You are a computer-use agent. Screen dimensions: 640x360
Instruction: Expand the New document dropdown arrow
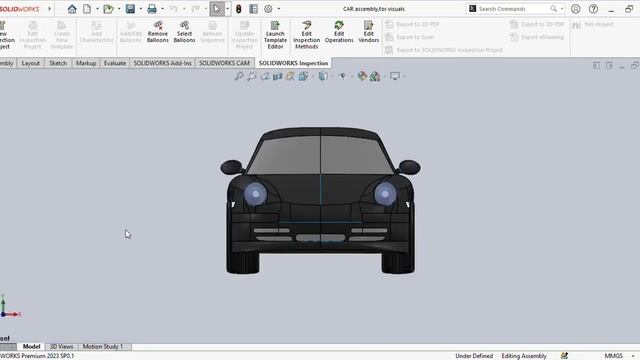(x=97, y=9)
